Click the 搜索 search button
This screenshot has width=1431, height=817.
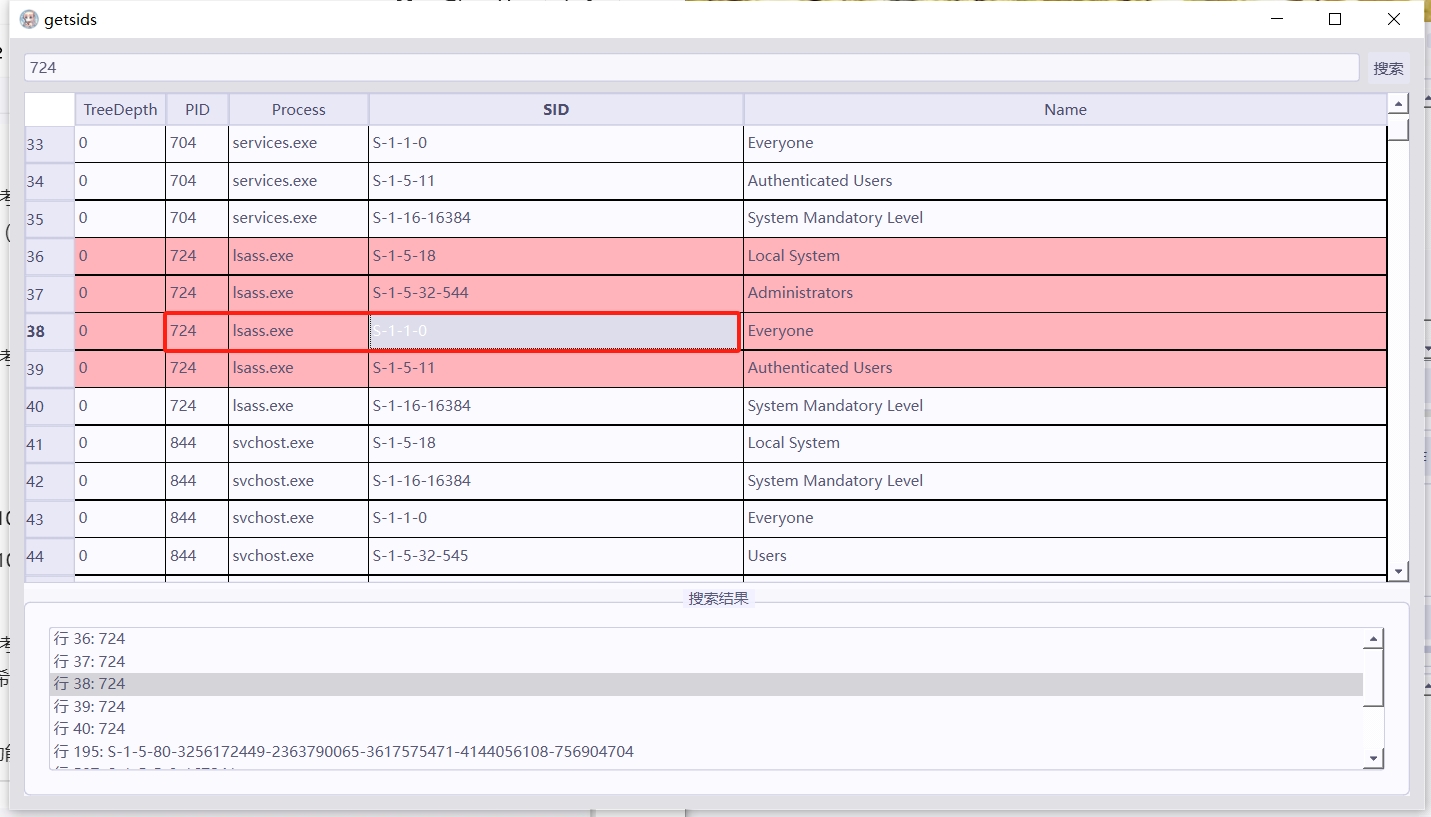pyautogui.click(x=1388, y=68)
